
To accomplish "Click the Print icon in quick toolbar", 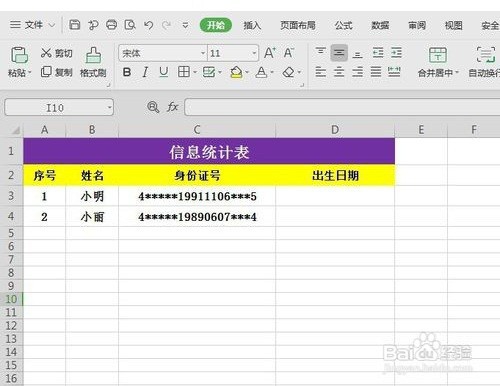I will (111, 25).
